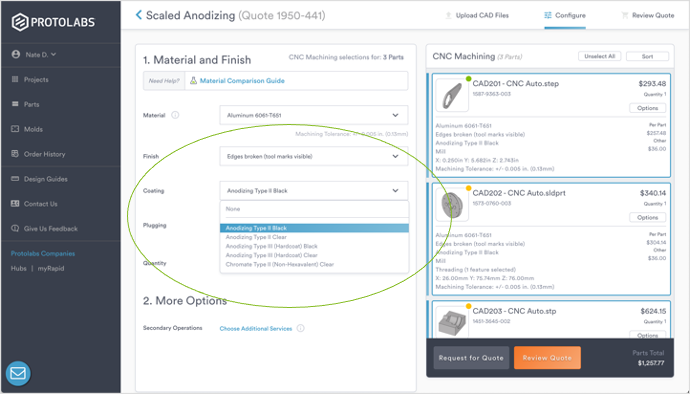The width and height of the screenshot is (690, 394).
Task: Switch to the Review Quote step tab
Action: click(x=653, y=15)
